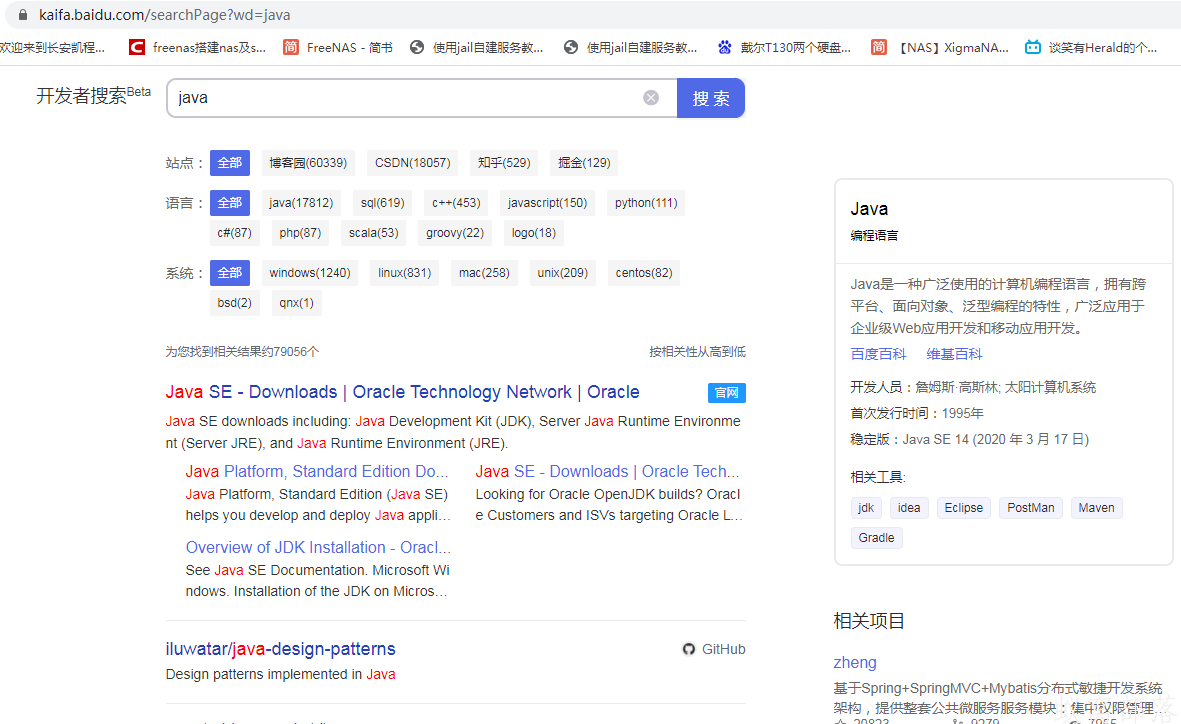Open Java SE - Downloads Oracle Tech sub-result
This screenshot has width=1181, height=724.
click(x=607, y=472)
